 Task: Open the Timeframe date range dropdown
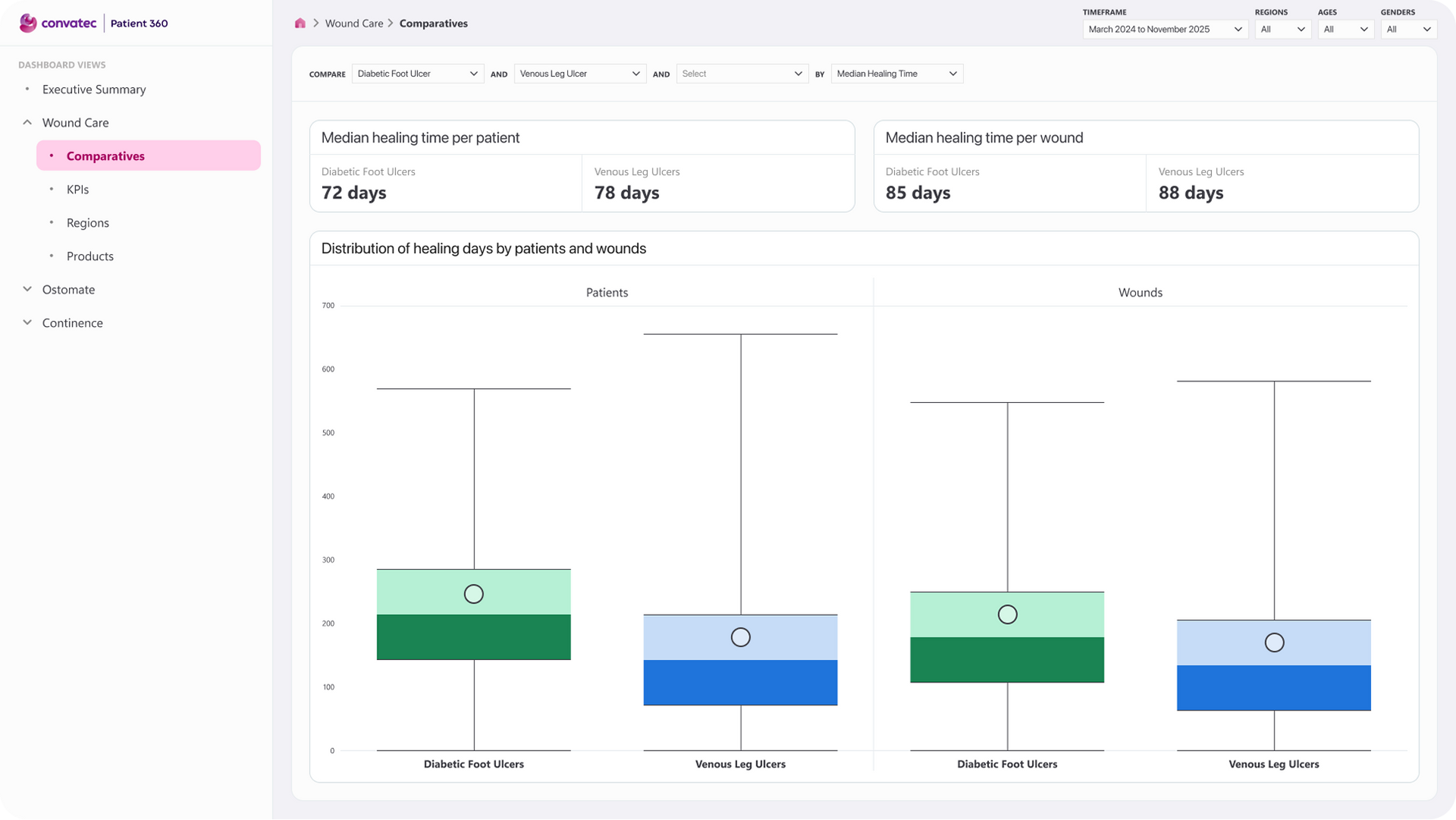1164,30
